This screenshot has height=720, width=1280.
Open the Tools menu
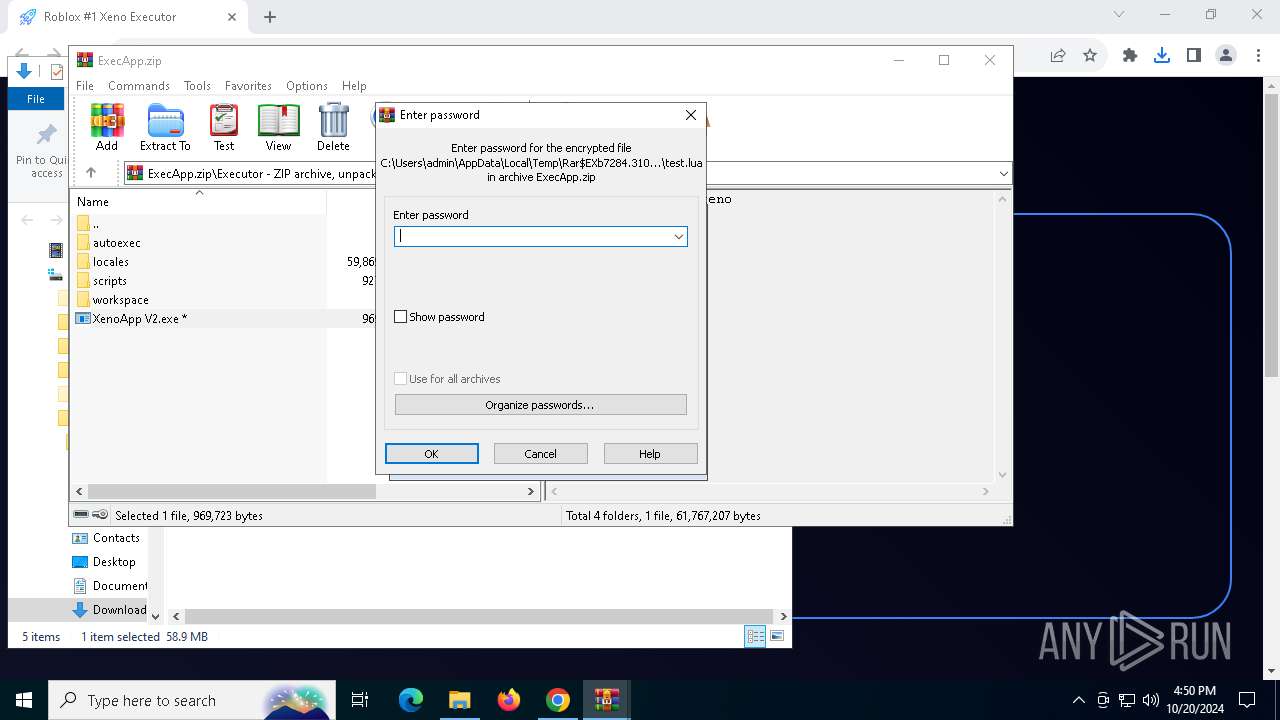tap(197, 86)
